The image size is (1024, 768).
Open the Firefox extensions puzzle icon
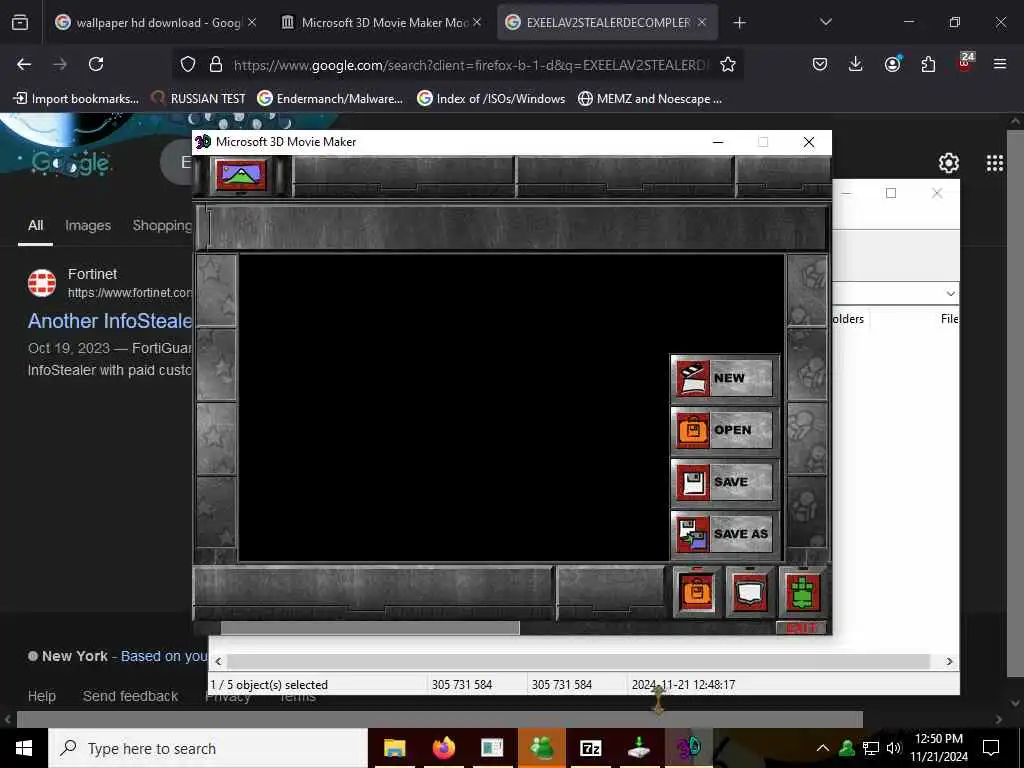coord(928,64)
